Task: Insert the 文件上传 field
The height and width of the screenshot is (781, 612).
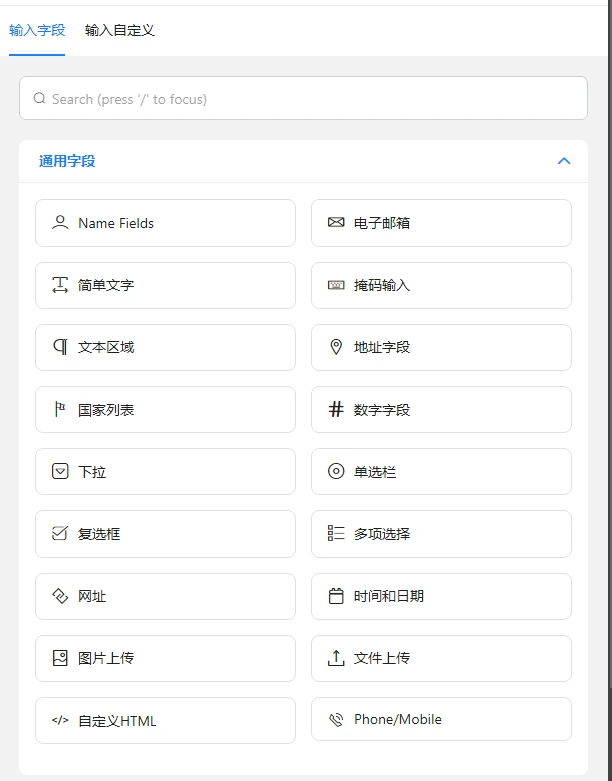Action: point(441,658)
